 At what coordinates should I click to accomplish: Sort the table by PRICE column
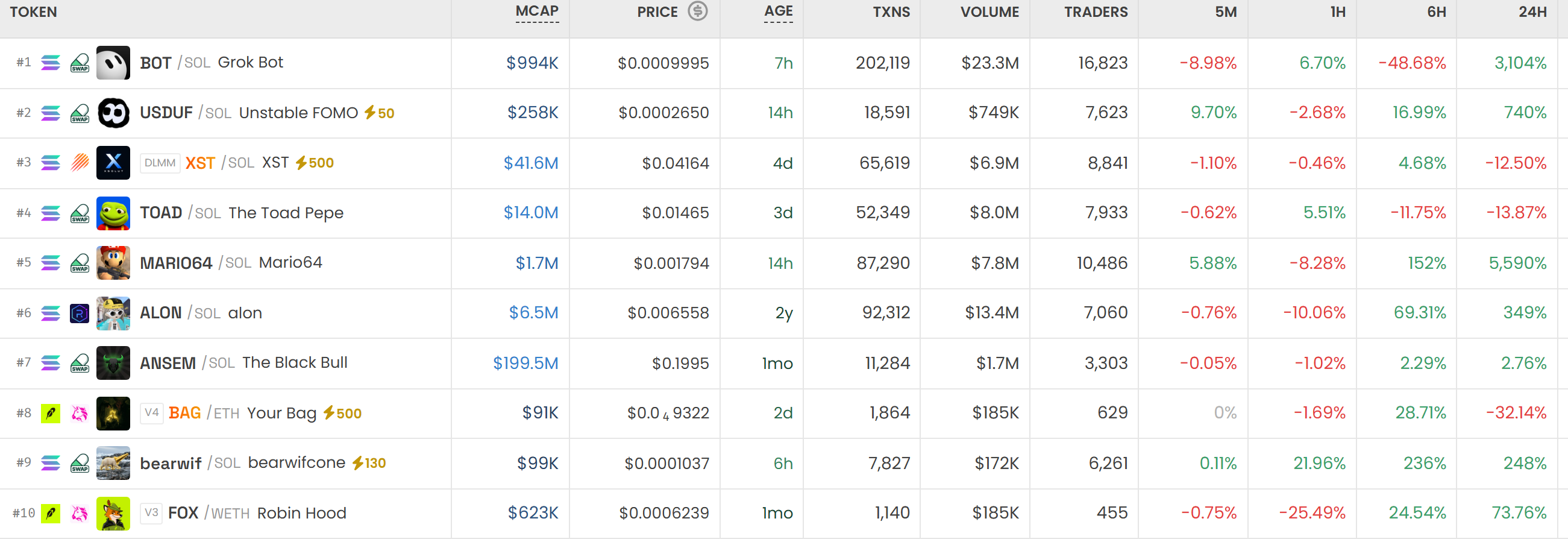click(657, 11)
